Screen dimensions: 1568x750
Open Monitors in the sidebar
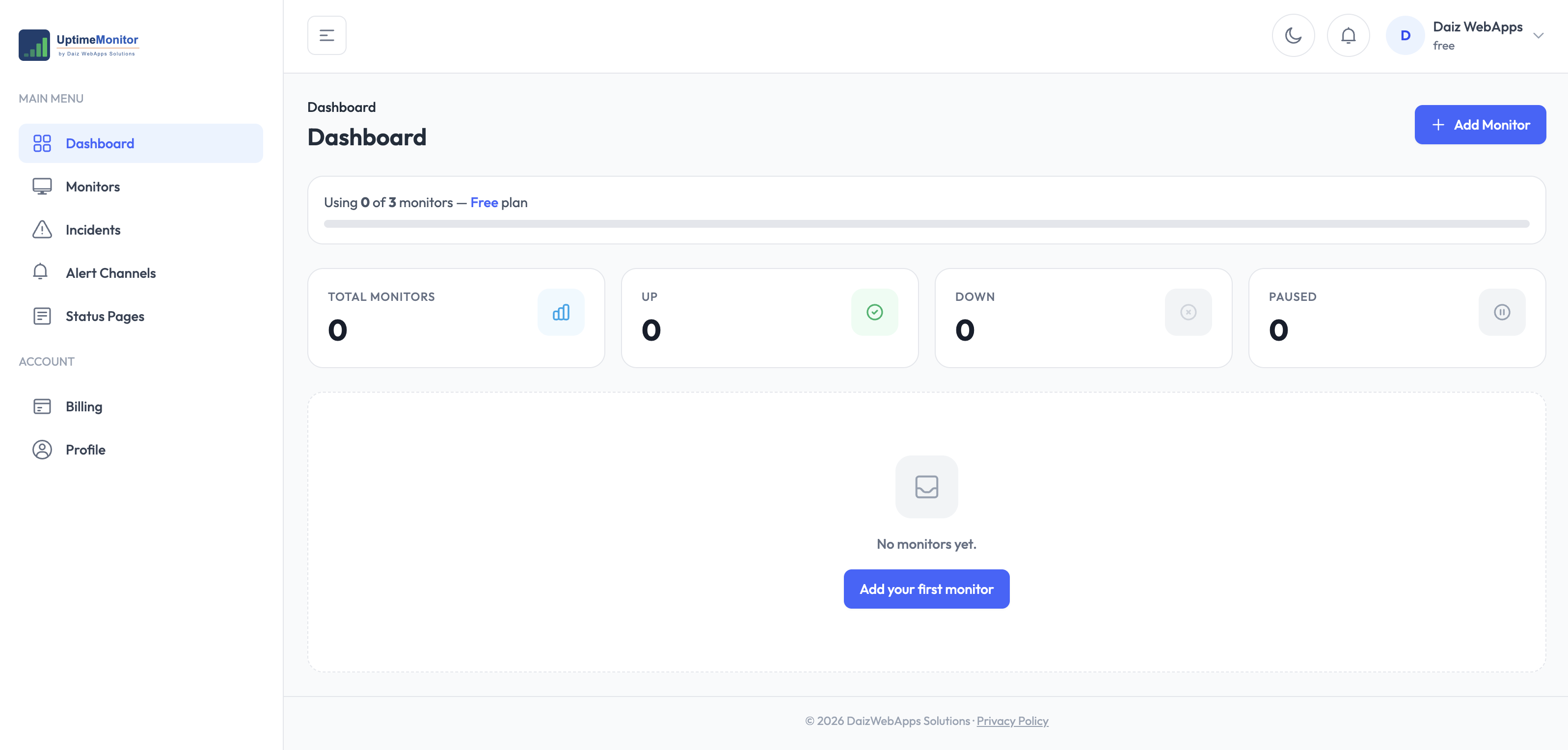pyautogui.click(x=140, y=187)
